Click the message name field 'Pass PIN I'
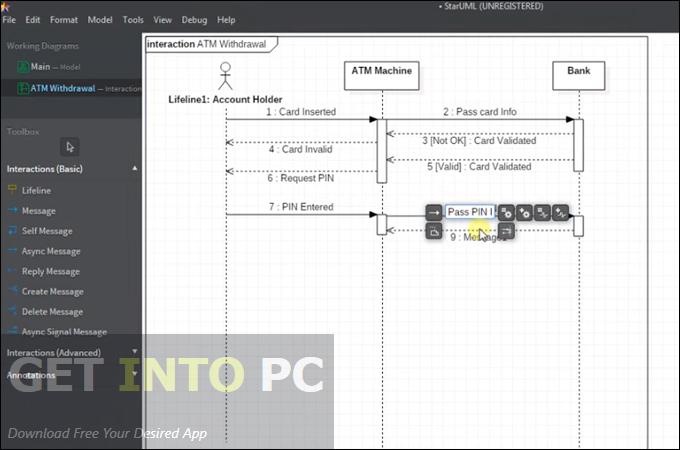 470,212
